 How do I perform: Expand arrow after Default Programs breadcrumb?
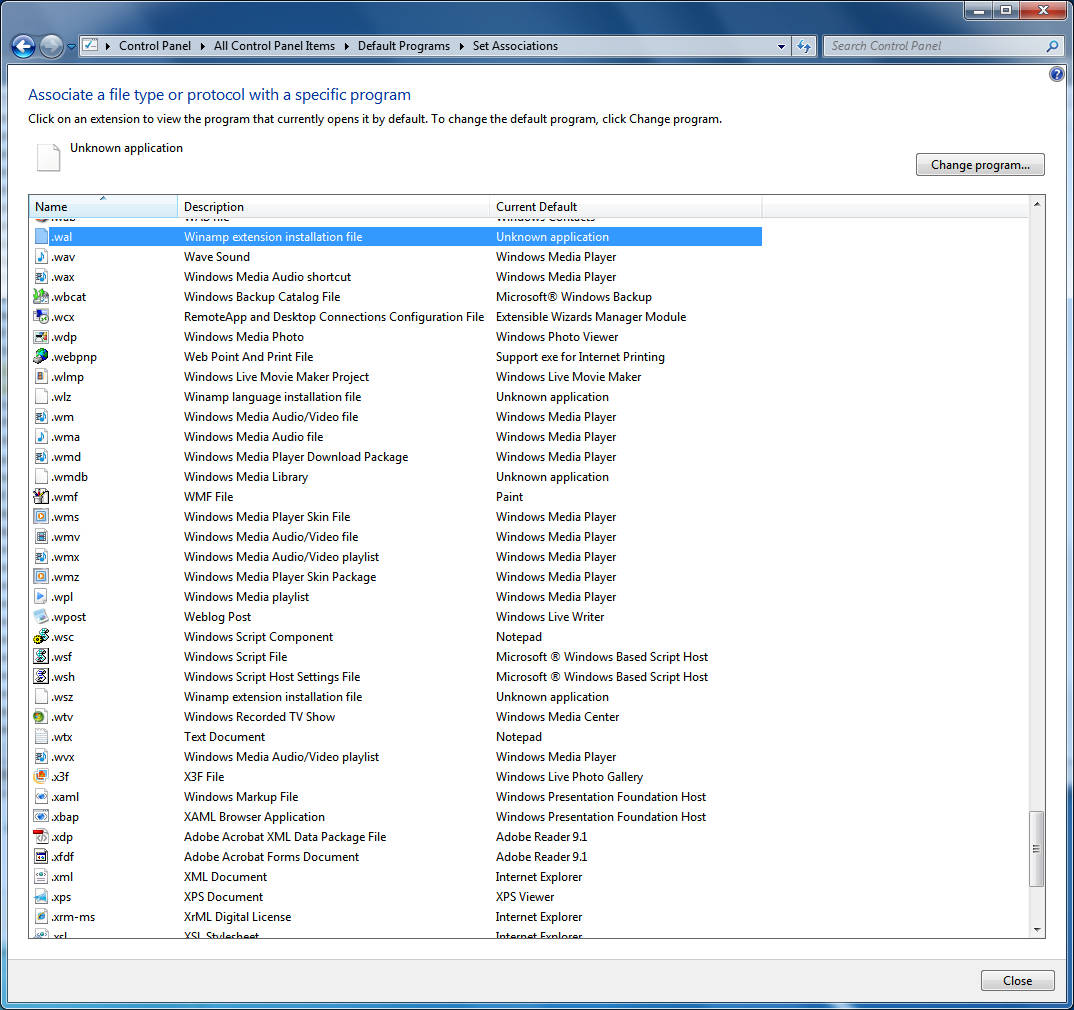pyautogui.click(x=462, y=47)
